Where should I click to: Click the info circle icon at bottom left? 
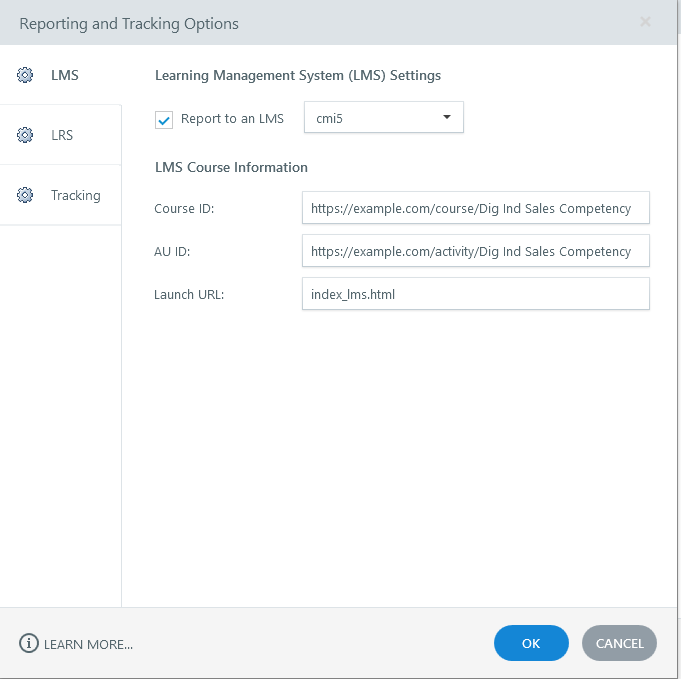(29, 644)
